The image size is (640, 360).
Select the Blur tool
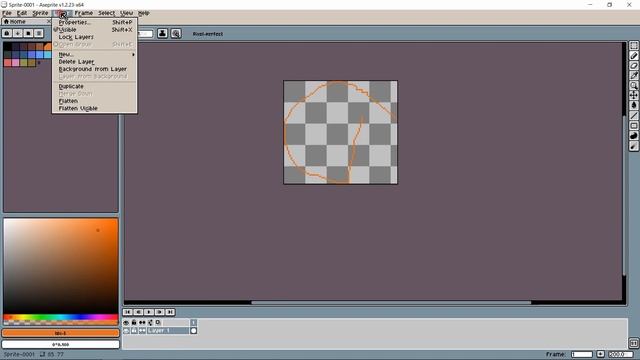click(x=633, y=146)
